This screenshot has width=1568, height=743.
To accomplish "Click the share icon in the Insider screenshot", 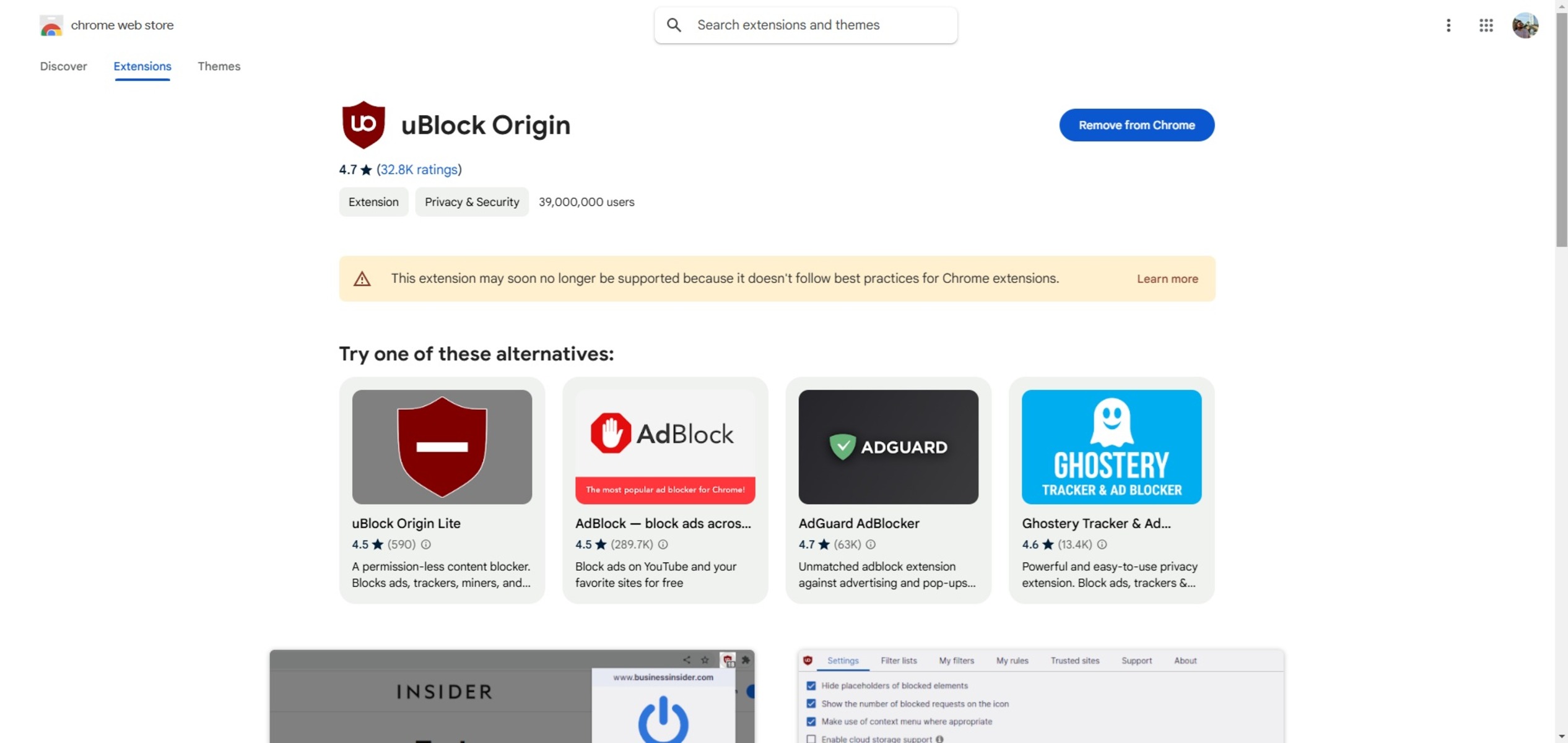I will tap(686, 659).
